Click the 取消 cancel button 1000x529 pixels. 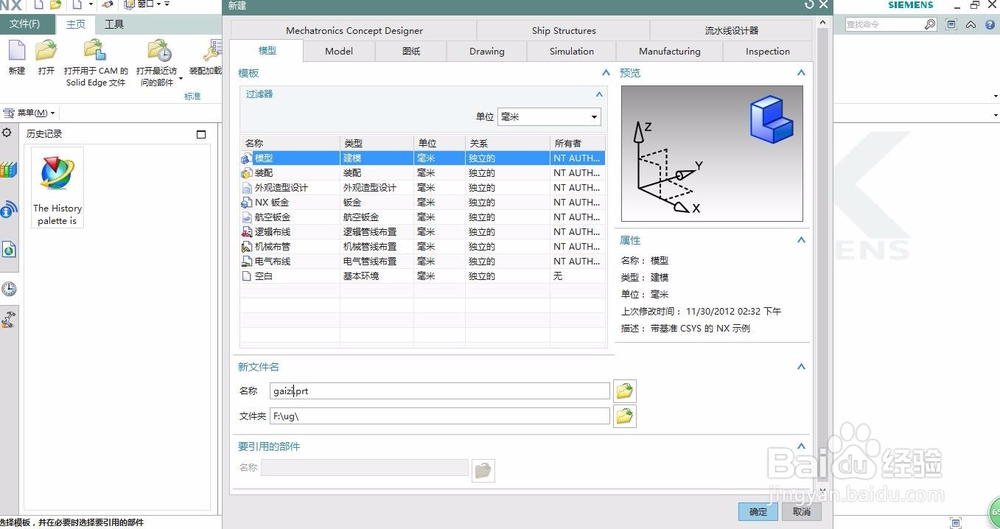tap(801, 511)
